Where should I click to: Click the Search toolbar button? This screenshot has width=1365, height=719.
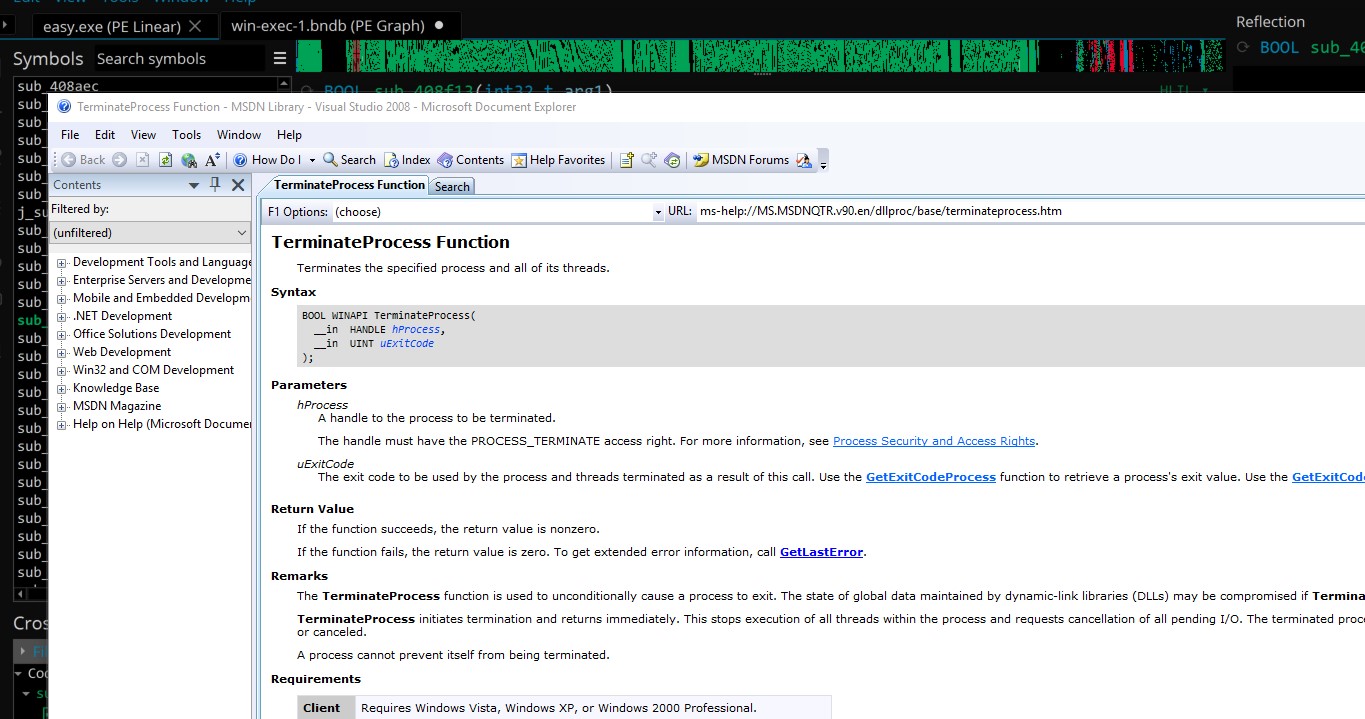pyautogui.click(x=349, y=160)
